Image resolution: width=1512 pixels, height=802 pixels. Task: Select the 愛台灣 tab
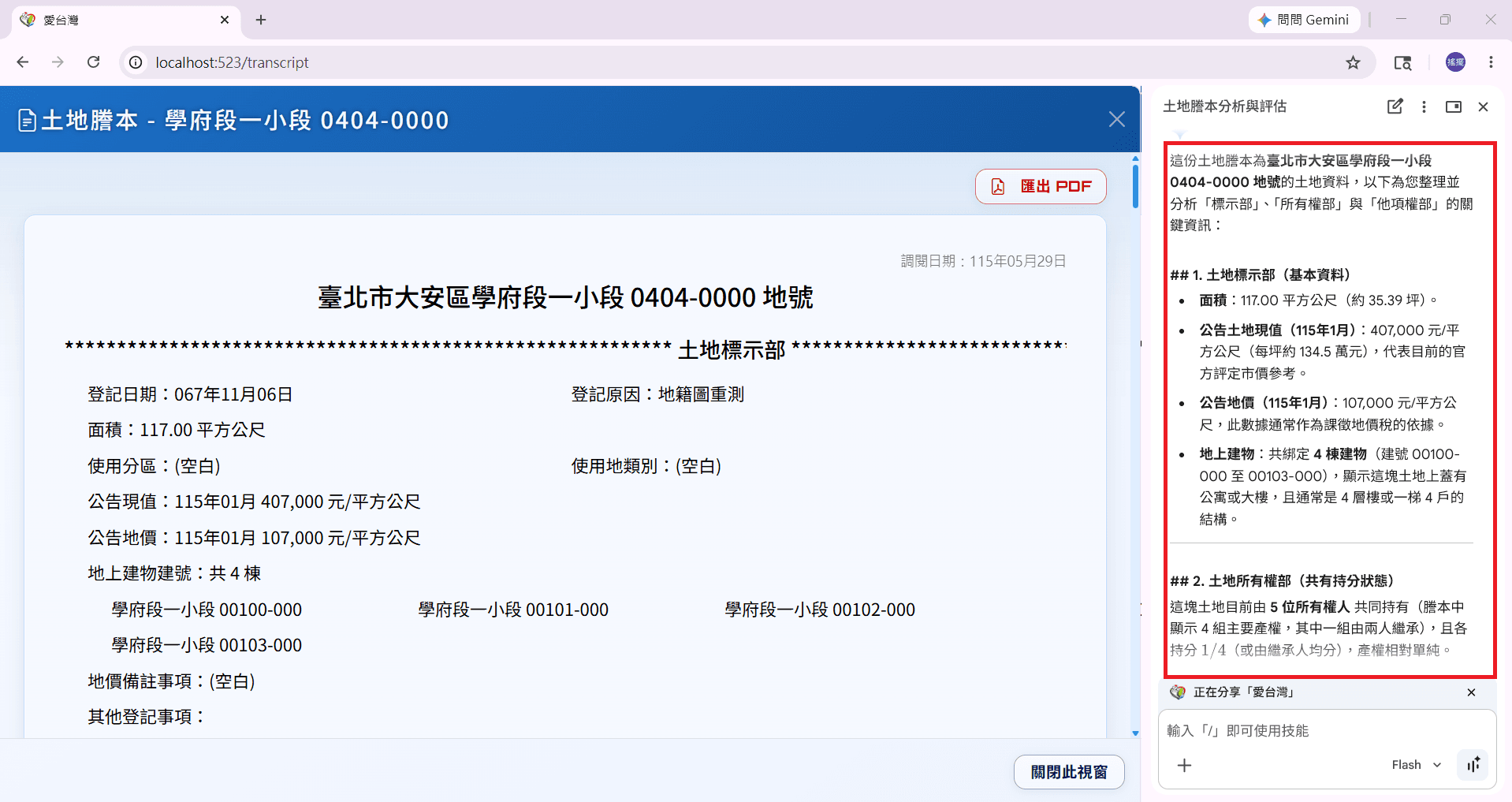coord(126,20)
